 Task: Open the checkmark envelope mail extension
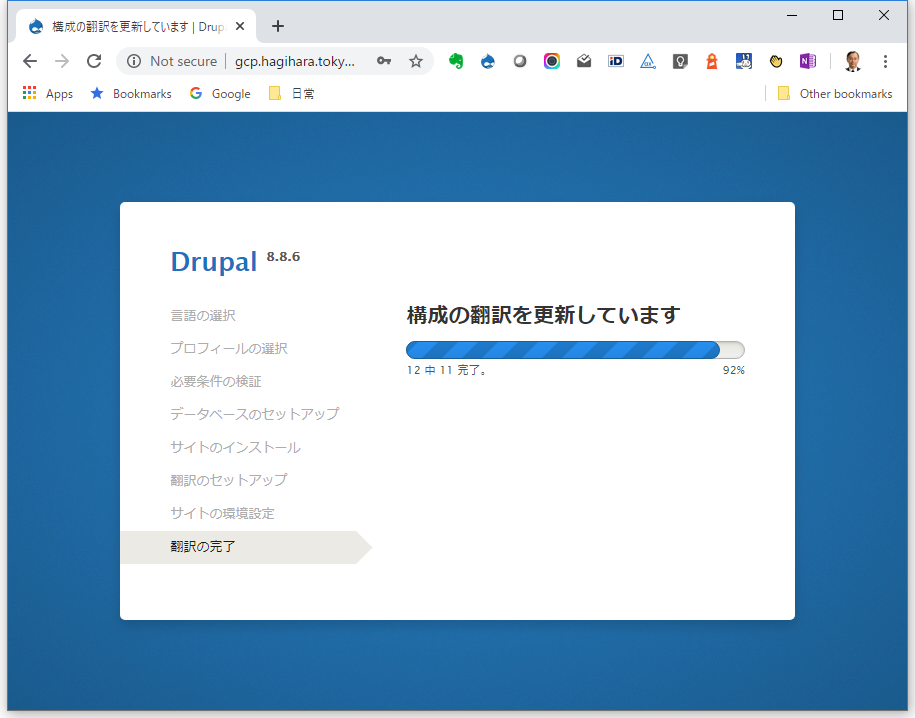pyautogui.click(x=584, y=61)
